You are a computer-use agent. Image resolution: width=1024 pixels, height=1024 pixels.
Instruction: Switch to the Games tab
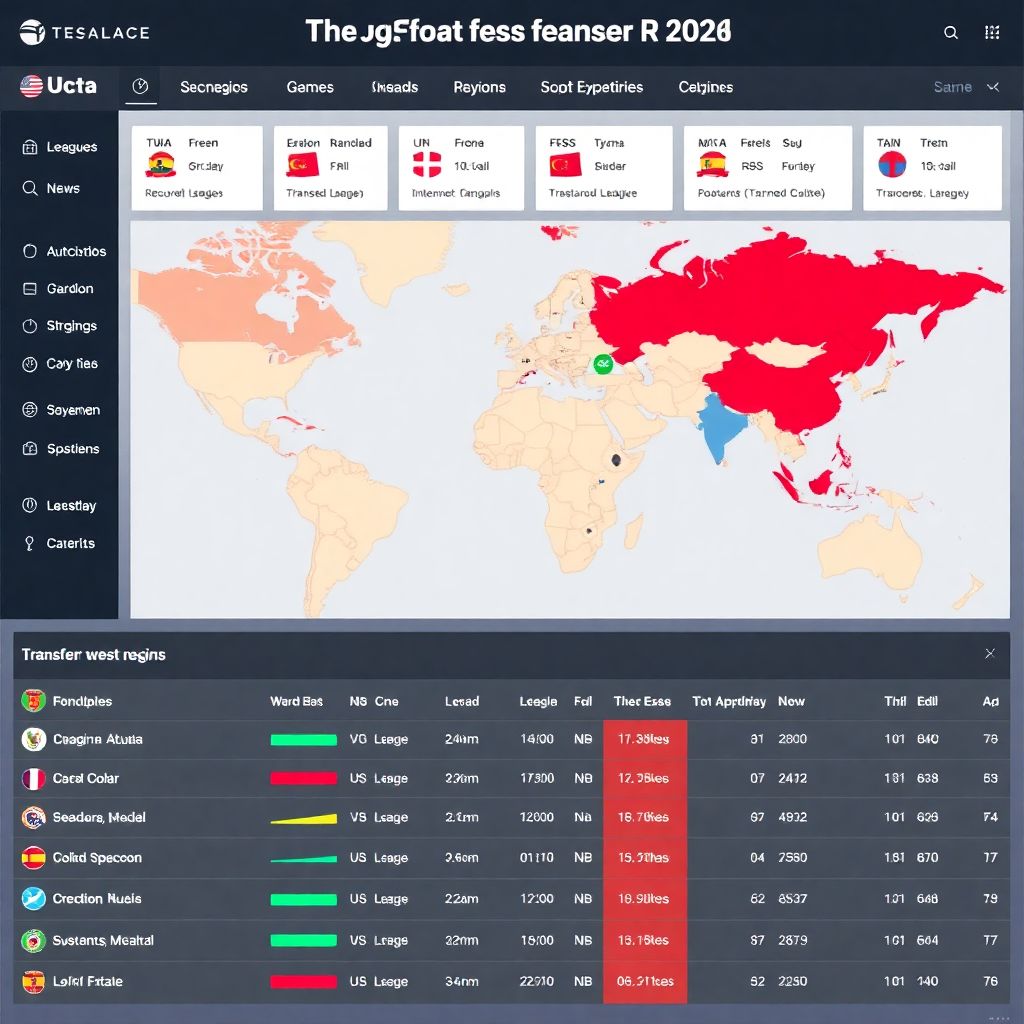pyautogui.click(x=310, y=87)
